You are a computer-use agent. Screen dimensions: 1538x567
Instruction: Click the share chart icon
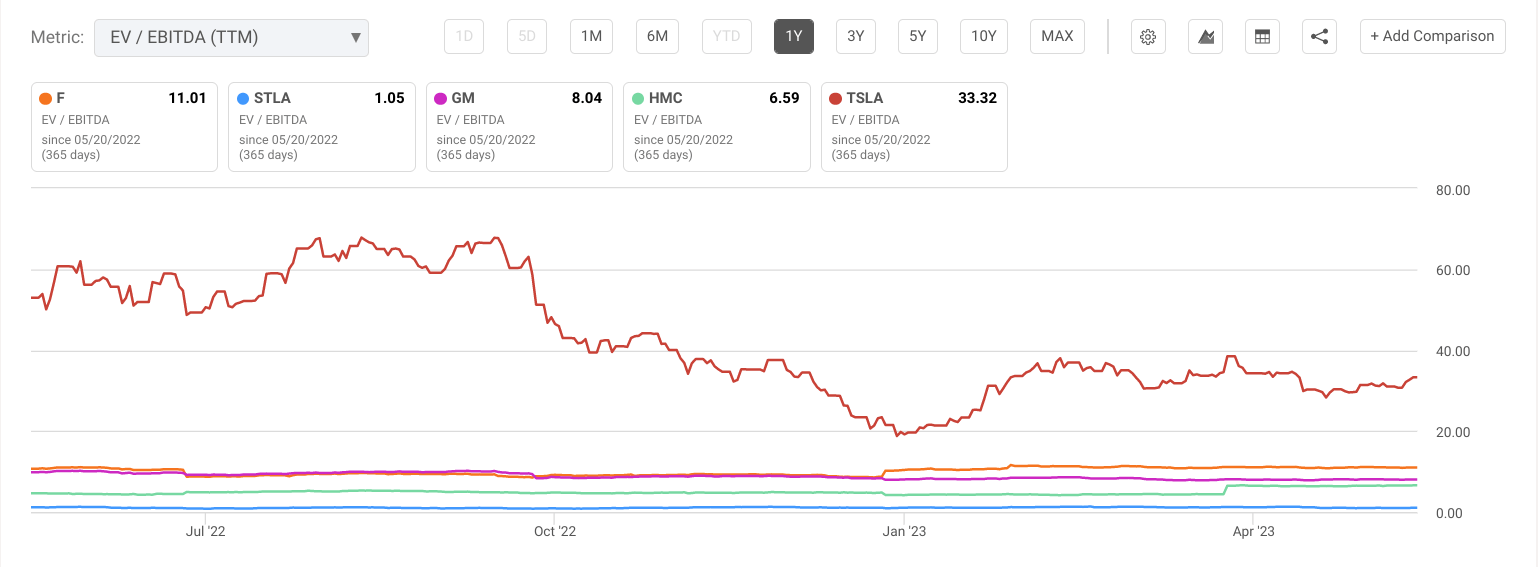click(1320, 37)
